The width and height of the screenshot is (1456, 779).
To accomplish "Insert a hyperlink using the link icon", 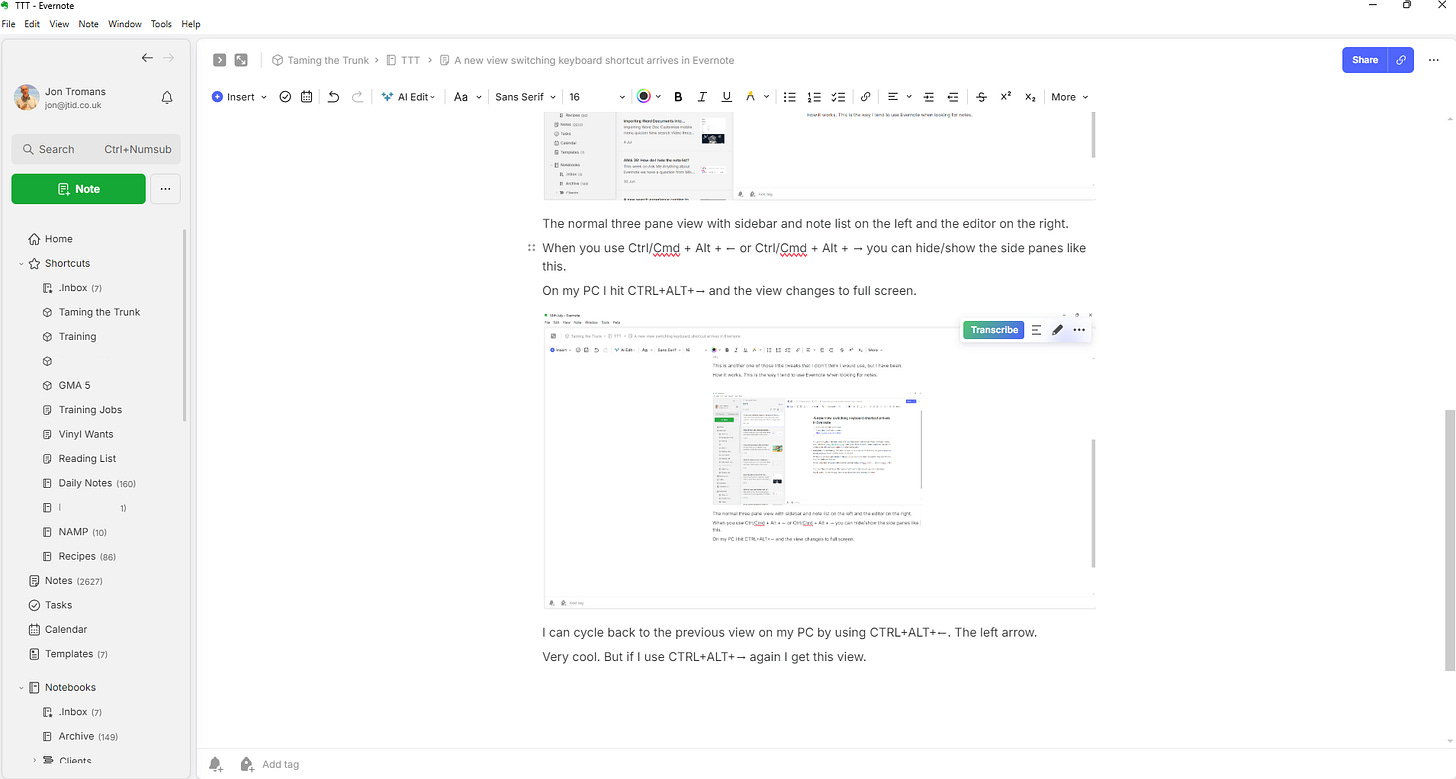I will (x=865, y=97).
